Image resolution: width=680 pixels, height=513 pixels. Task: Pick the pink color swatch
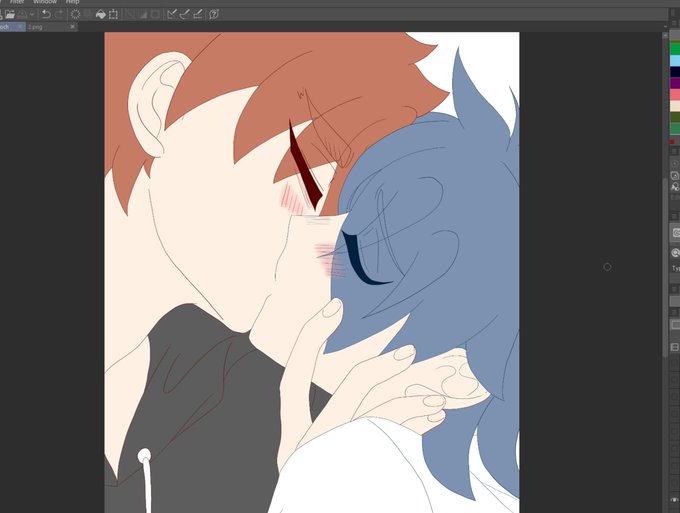675,95
